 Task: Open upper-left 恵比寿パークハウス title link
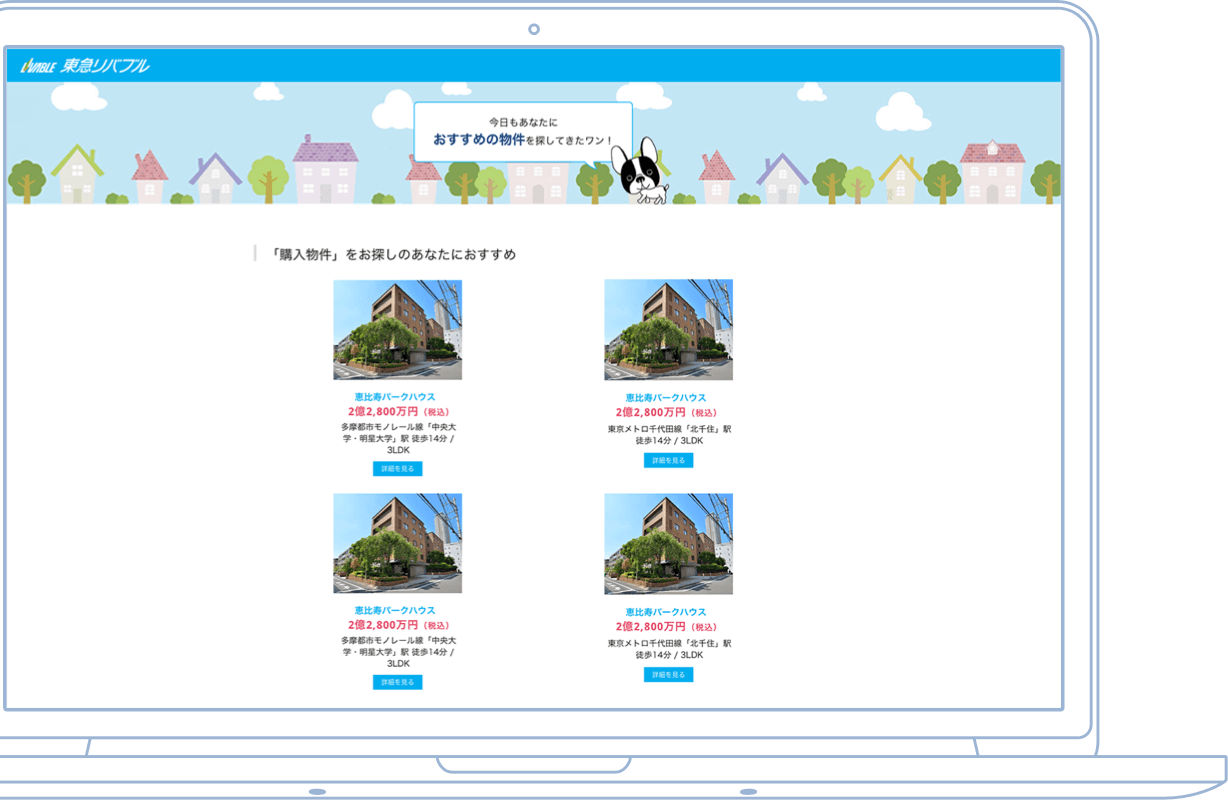coord(395,397)
